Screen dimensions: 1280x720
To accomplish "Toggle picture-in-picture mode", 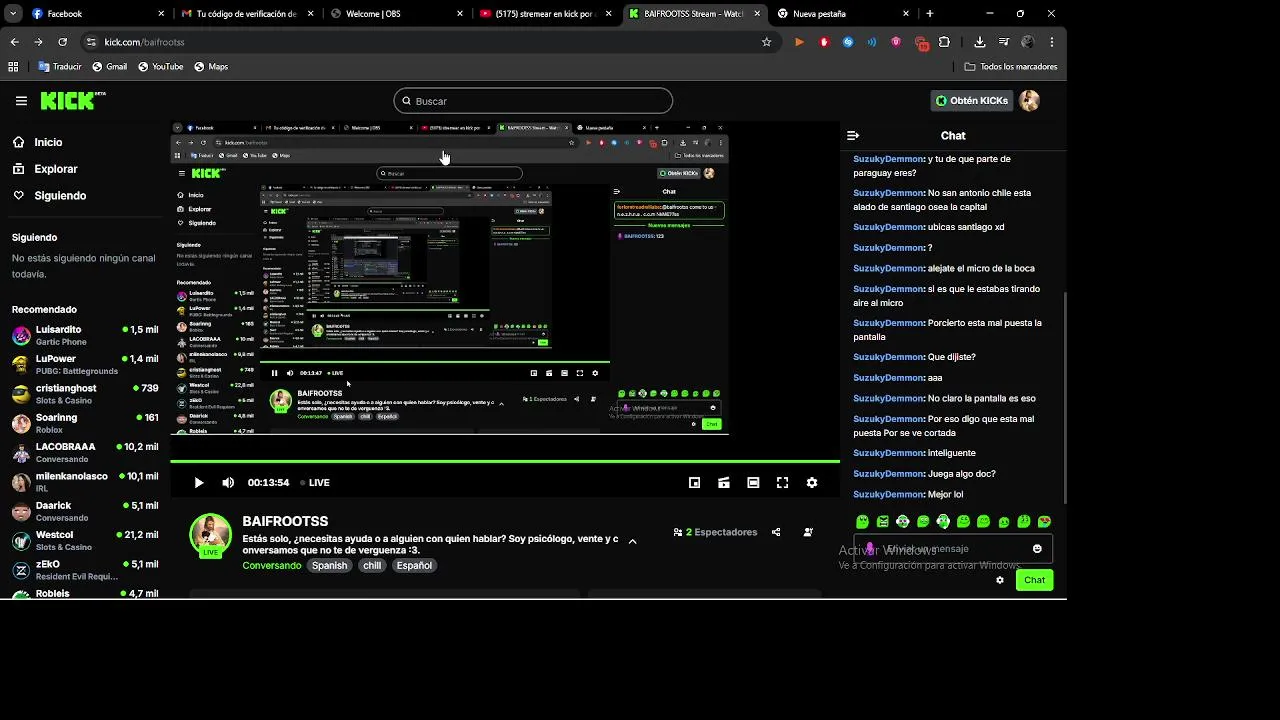I will 695,482.
